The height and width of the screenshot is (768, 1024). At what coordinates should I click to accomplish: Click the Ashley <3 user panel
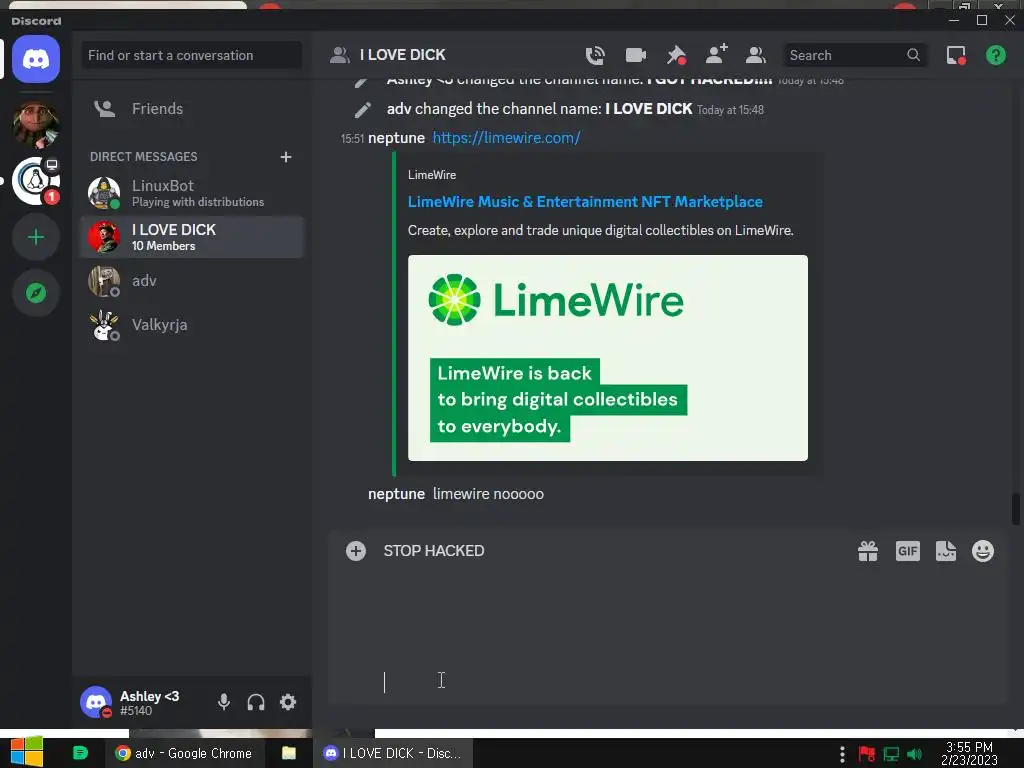point(141,703)
